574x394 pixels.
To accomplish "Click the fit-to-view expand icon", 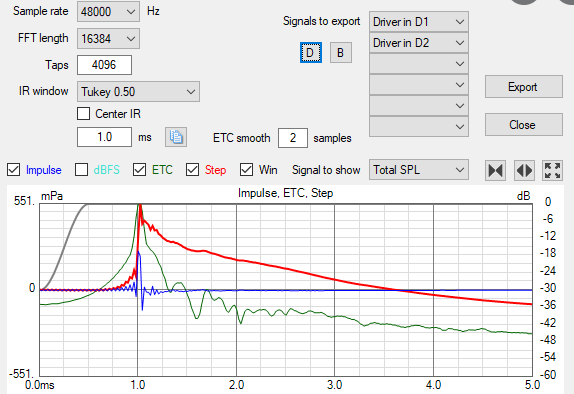I will click(x=552, y=170).
